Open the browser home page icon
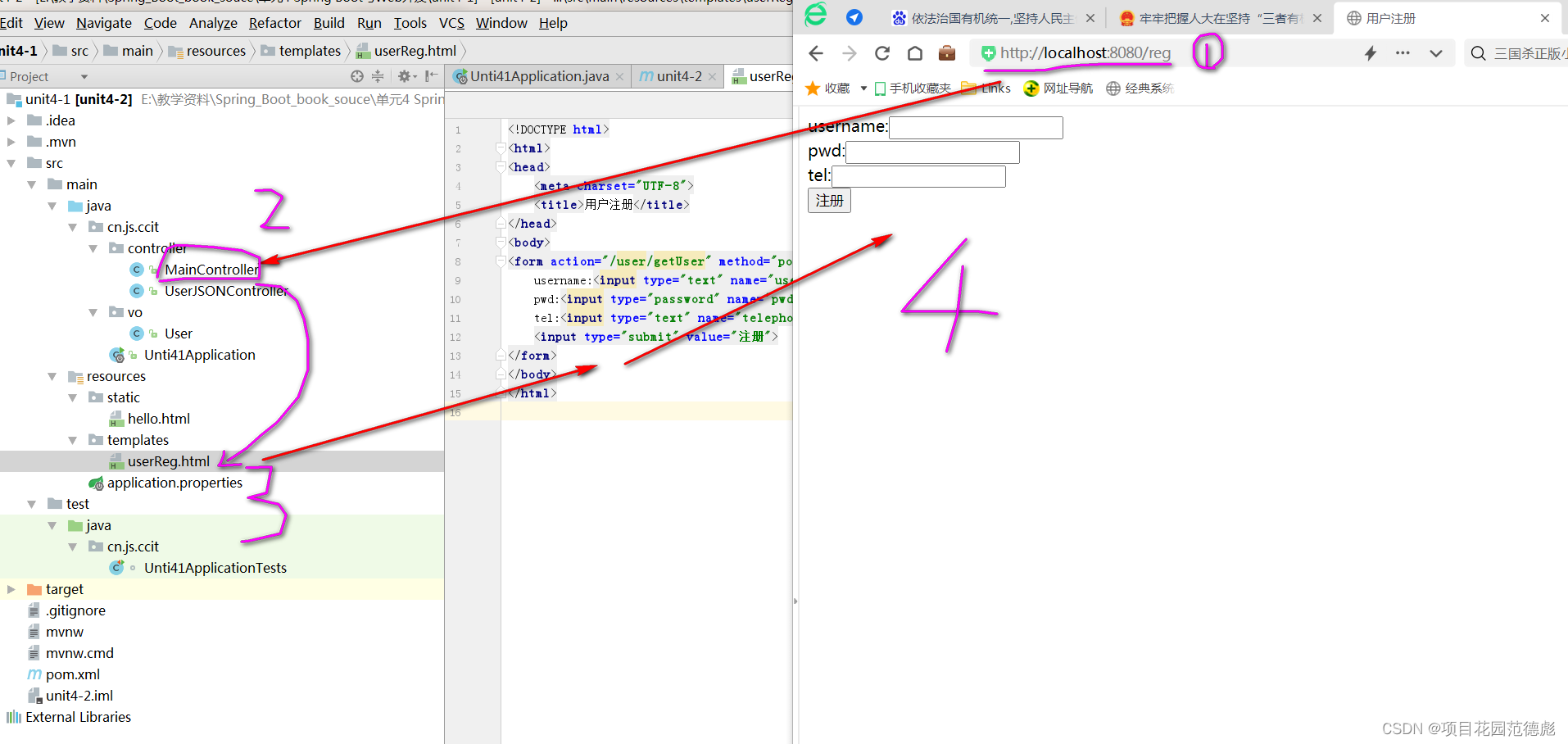1568x744 pixels. point(915,53)
